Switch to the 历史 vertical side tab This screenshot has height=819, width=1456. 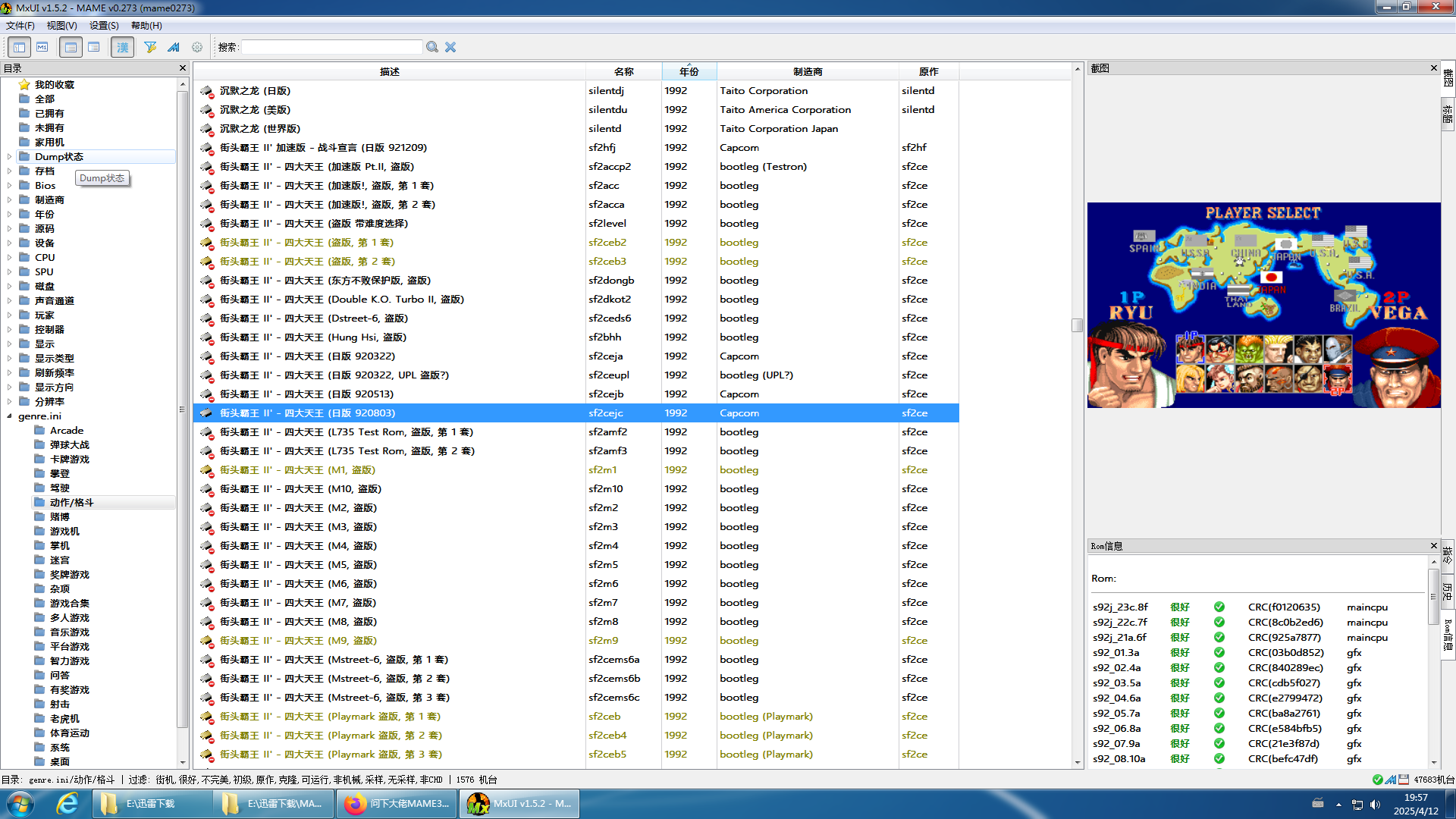(1448, 591)
